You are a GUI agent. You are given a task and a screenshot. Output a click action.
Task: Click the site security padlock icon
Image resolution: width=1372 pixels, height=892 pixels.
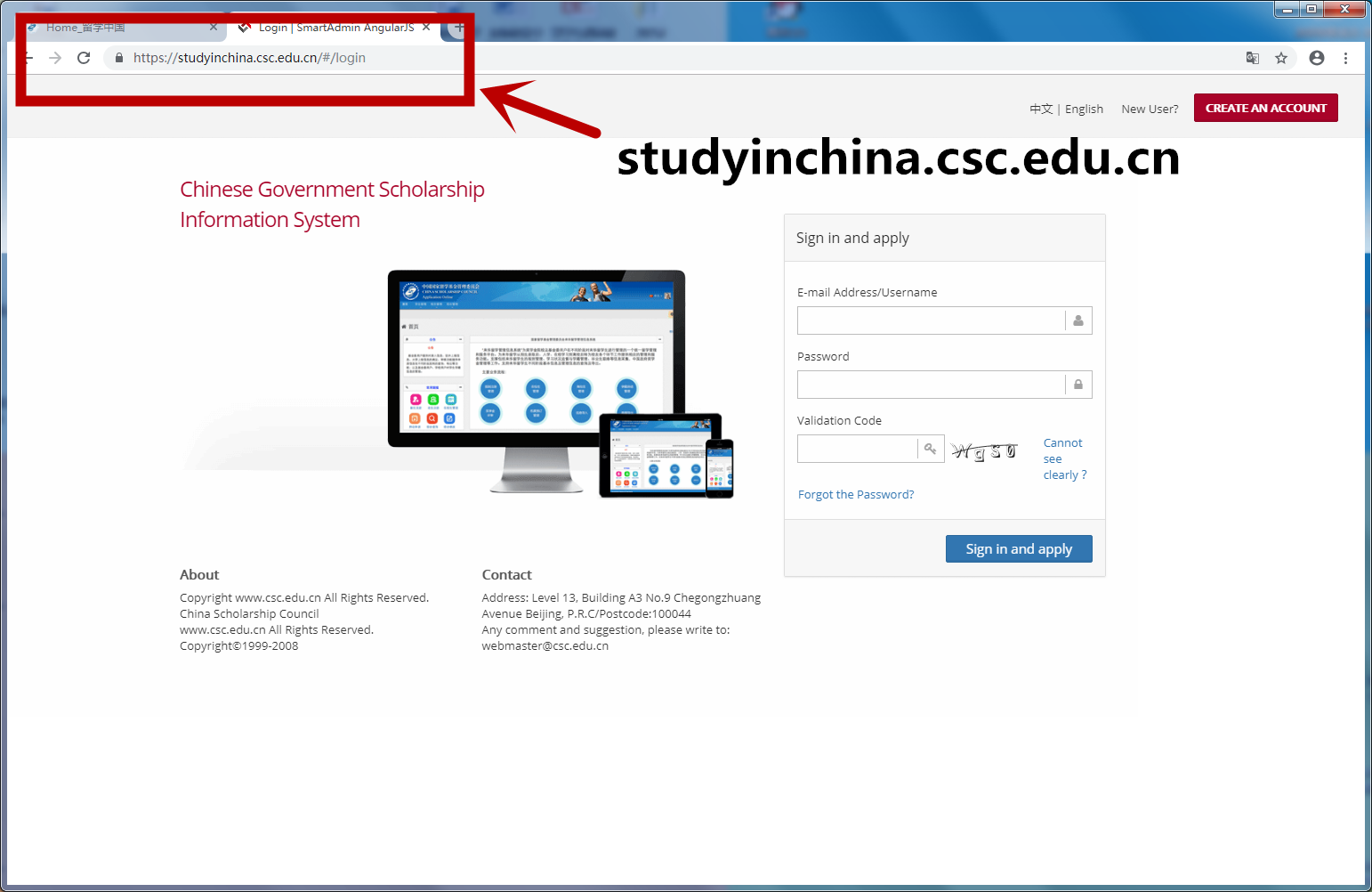pyautogui.click(x=117, y=57)
